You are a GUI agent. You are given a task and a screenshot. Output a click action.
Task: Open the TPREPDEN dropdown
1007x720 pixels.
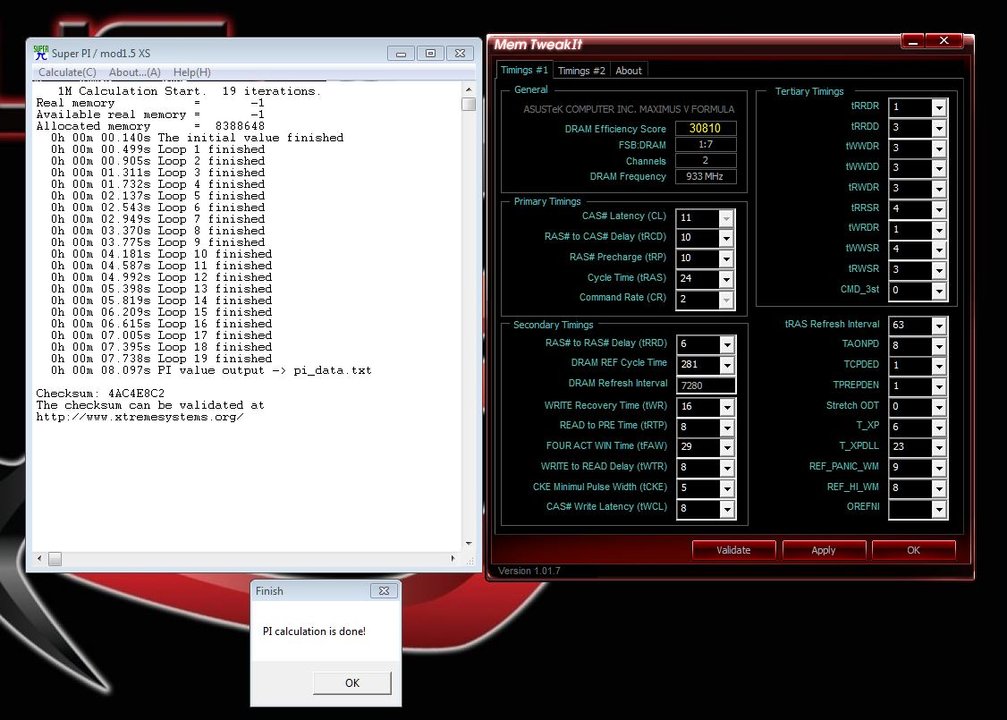coord(939,387)
